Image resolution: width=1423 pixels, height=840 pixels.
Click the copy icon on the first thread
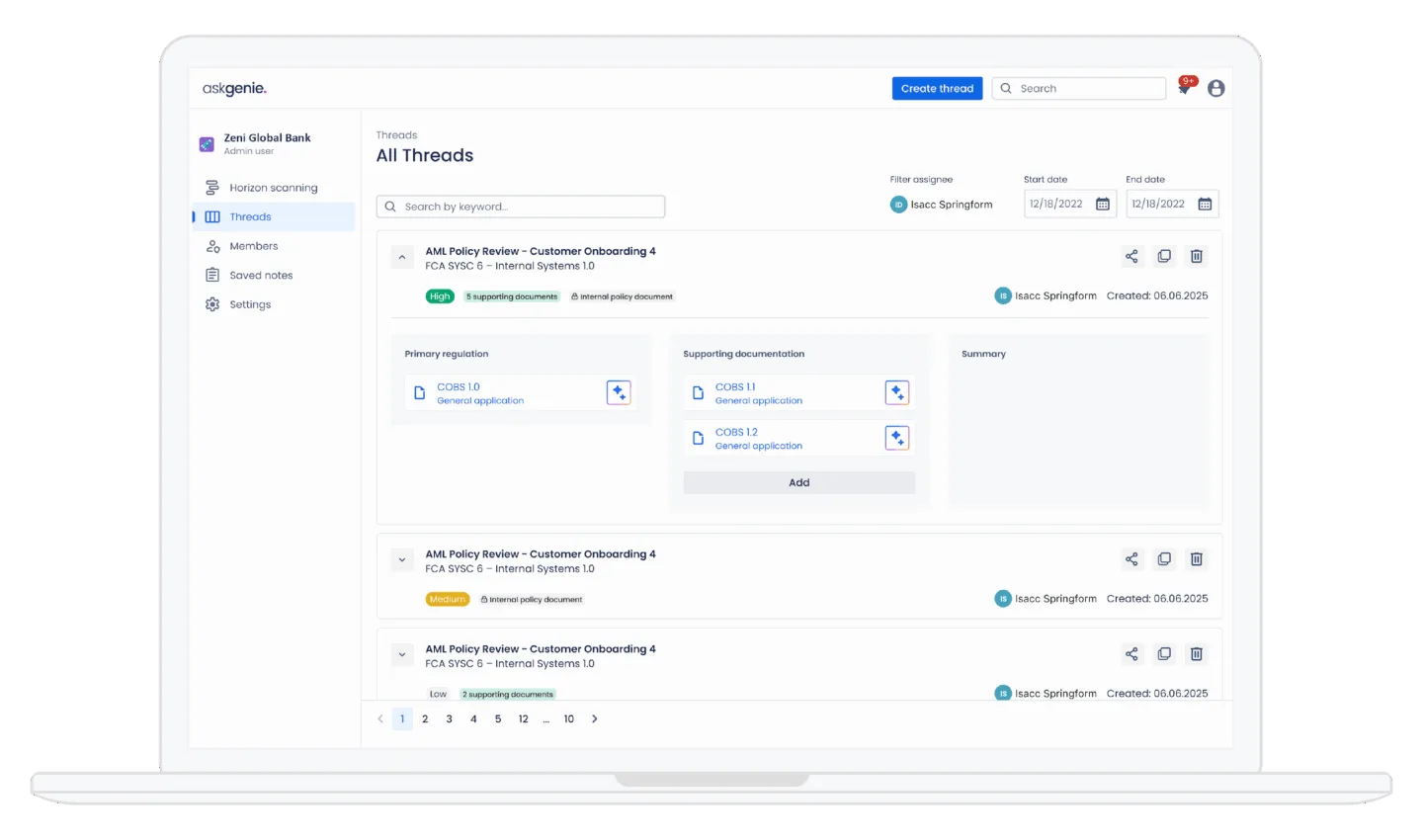pyautogui.click(x=1164, y=257)
